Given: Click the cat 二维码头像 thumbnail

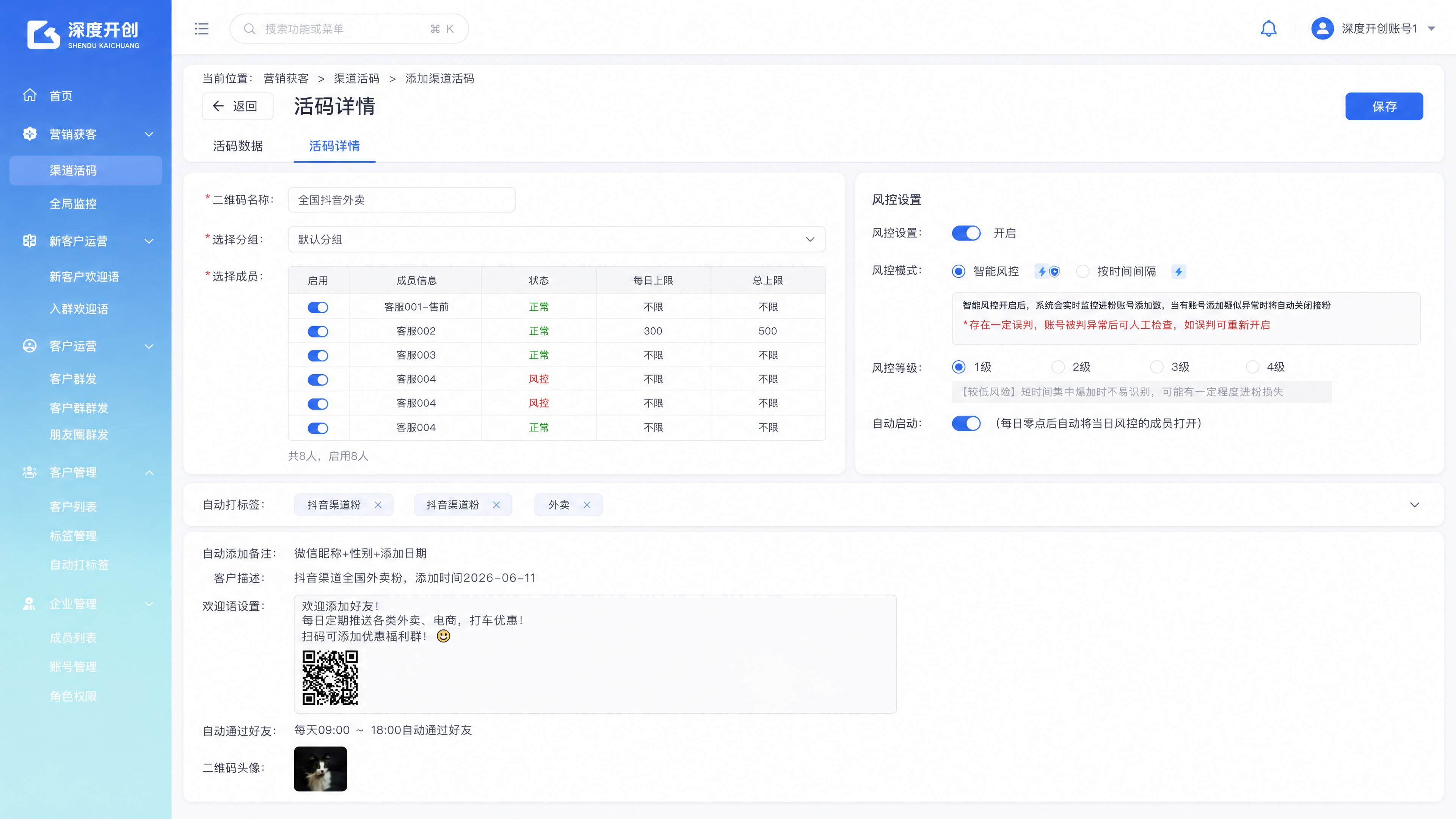Looking at the screenshot, I should coord(320,769).
